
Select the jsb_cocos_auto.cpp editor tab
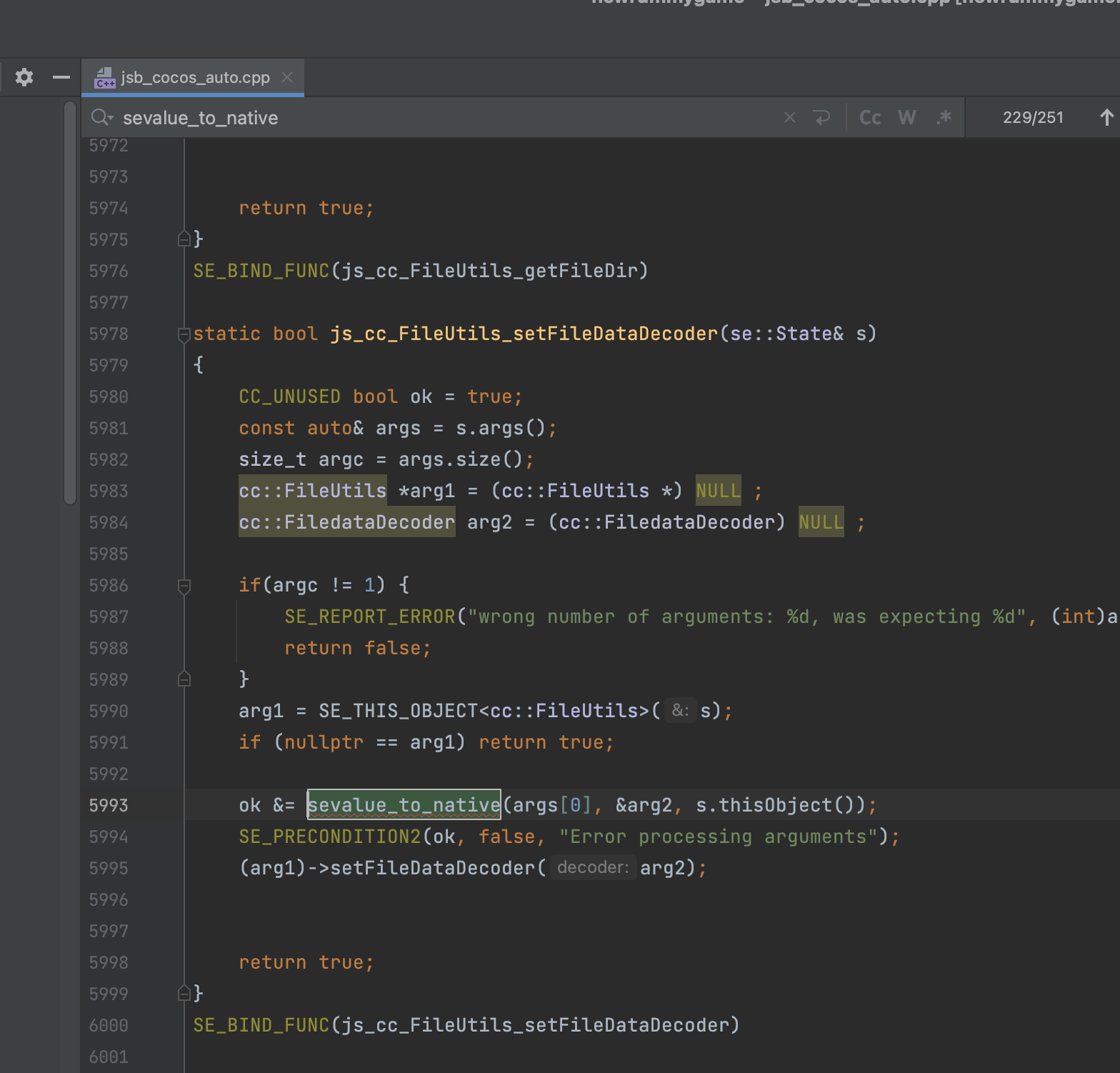click(x=195, y=77)
